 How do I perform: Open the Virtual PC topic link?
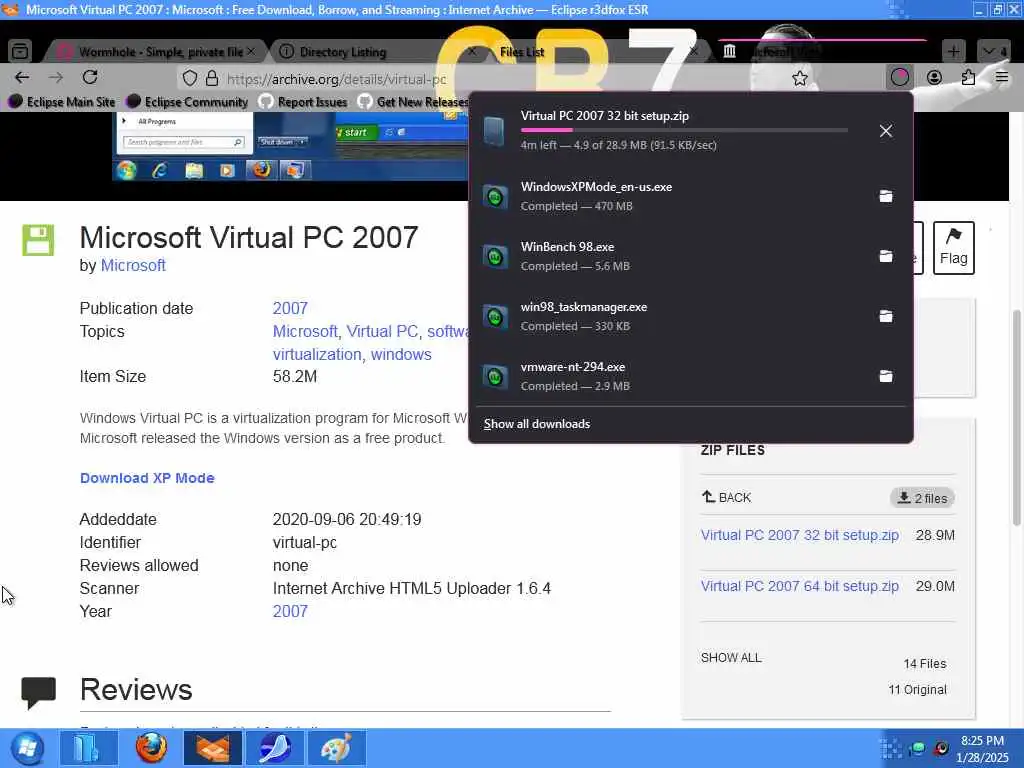point(382,331)
